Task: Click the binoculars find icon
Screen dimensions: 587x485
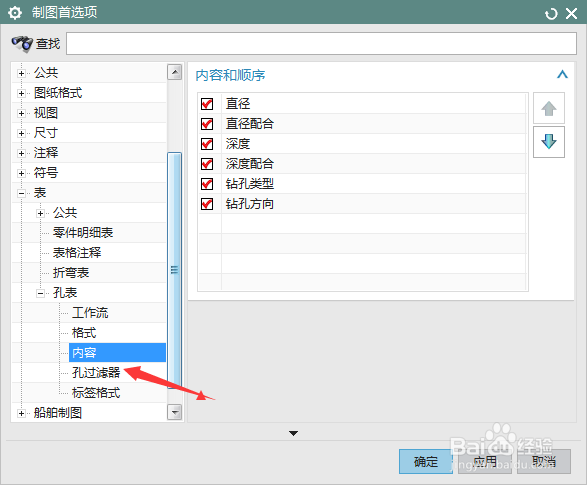Action: [x=22, y=44]
